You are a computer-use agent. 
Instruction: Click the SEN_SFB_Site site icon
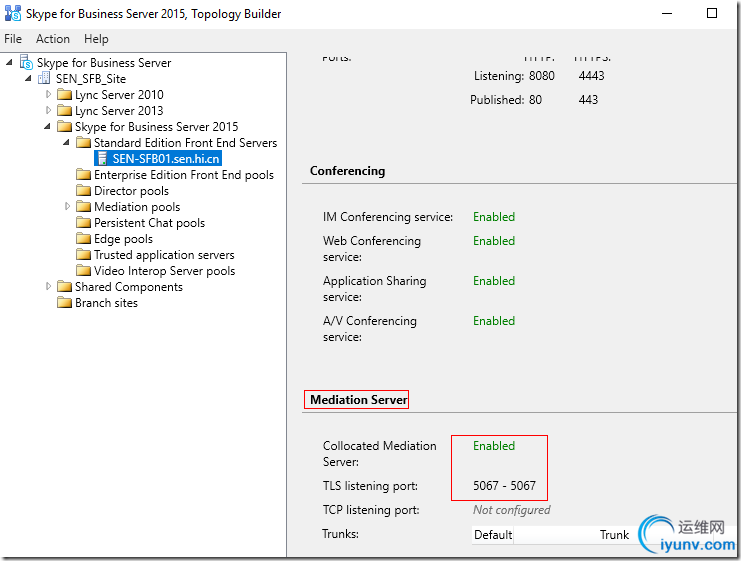pos(44,78)
